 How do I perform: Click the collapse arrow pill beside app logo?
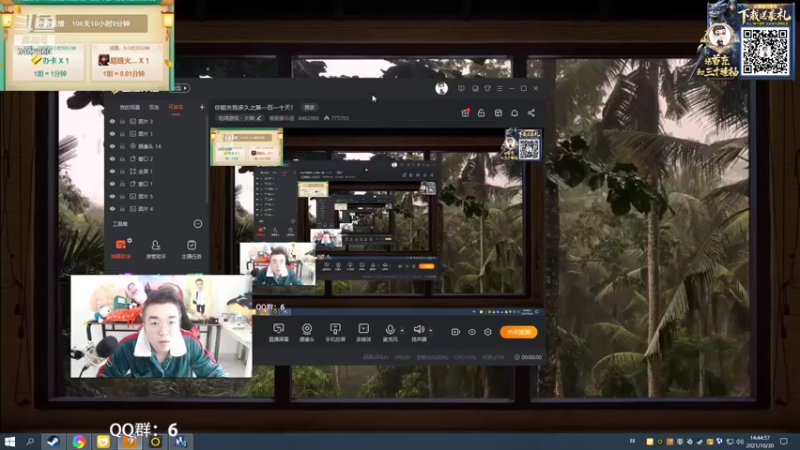point(183,88)
